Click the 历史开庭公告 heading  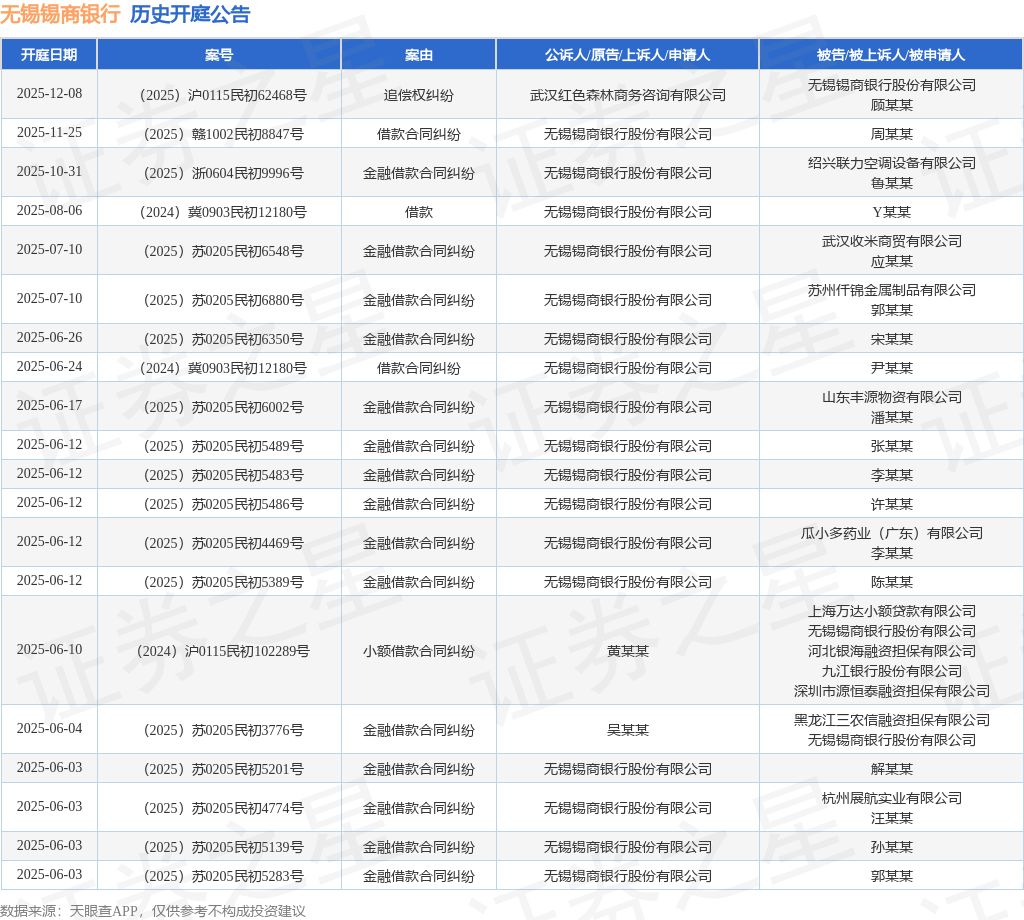[x=190, y=14]
